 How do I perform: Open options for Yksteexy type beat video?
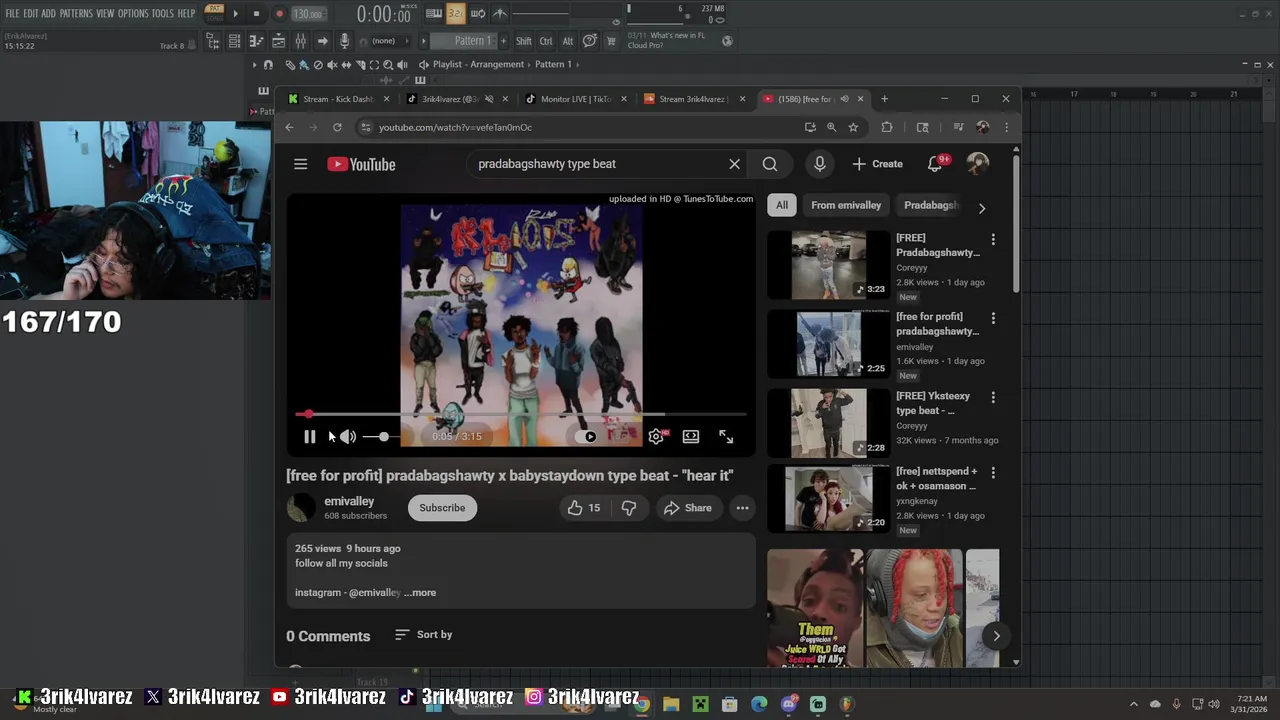click(993, 397)
